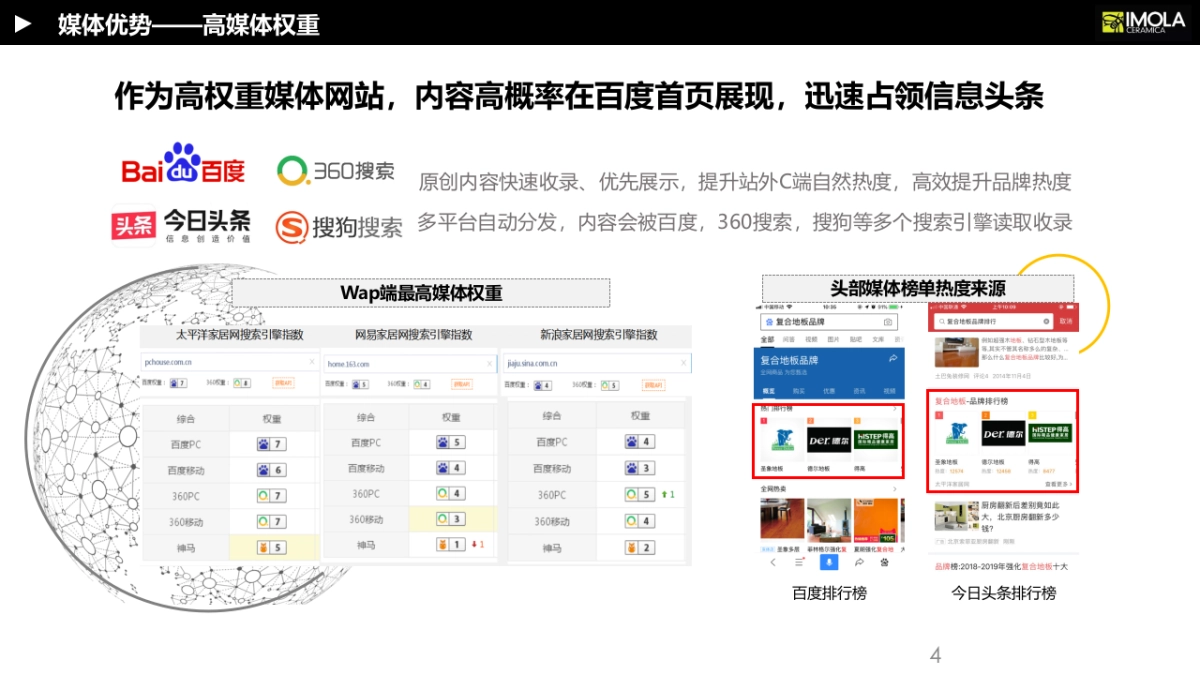Clear the pchouse.com.cn field with the X

coord(313,362)
